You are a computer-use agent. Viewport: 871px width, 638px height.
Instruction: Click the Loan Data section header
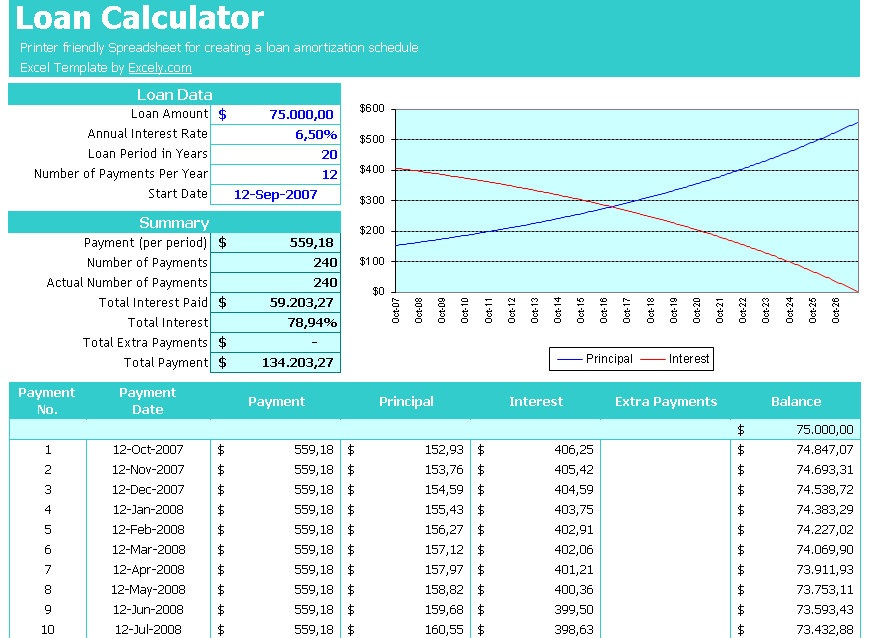(174, 94)
